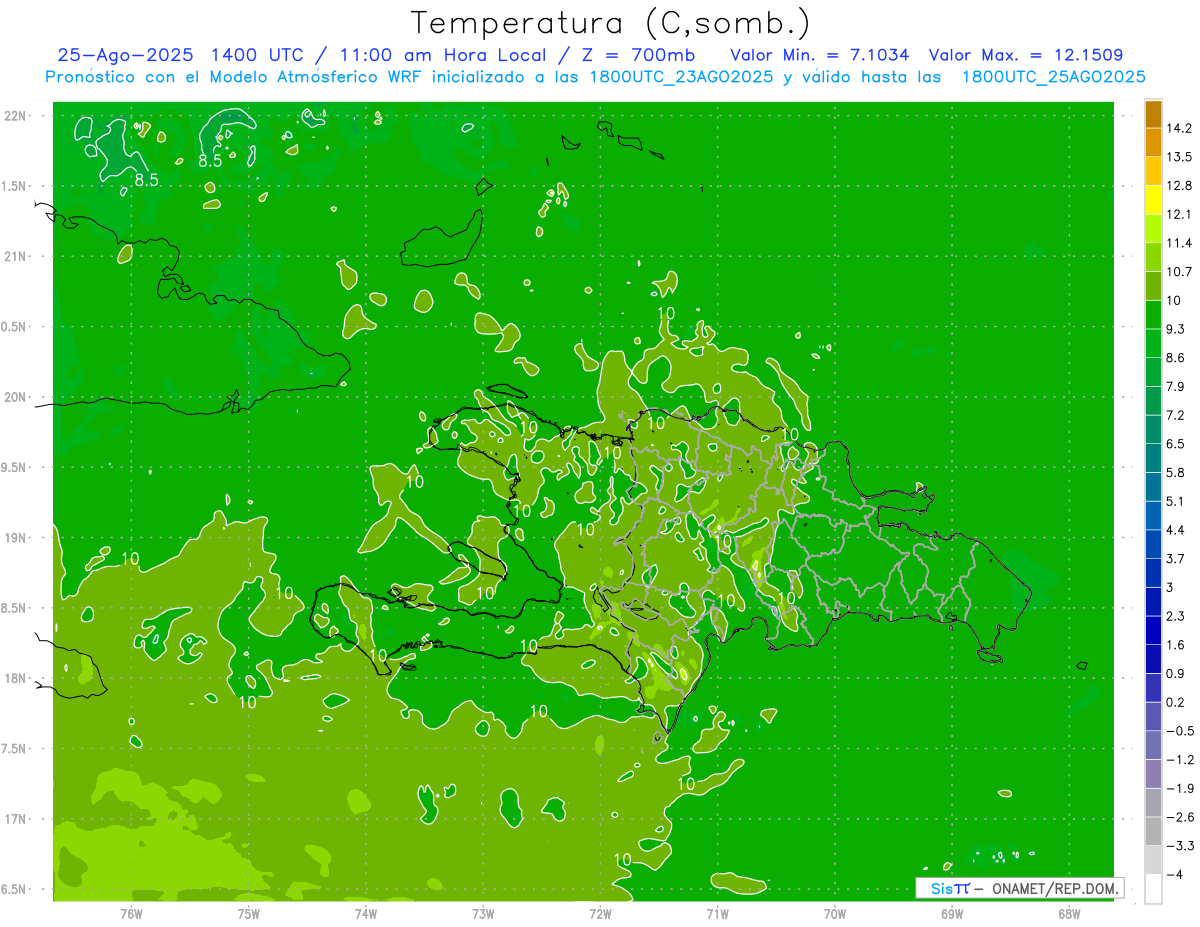1200x927 pixels.
Task: Click the '12.1' color scale label
Action: (x=1179, y=214)
